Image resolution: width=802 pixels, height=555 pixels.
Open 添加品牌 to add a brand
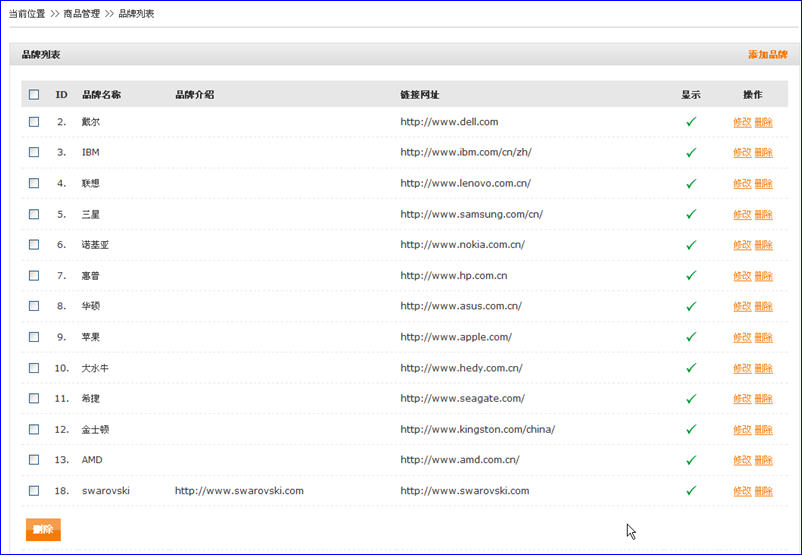pyautogui.click(x=768, y=54)
